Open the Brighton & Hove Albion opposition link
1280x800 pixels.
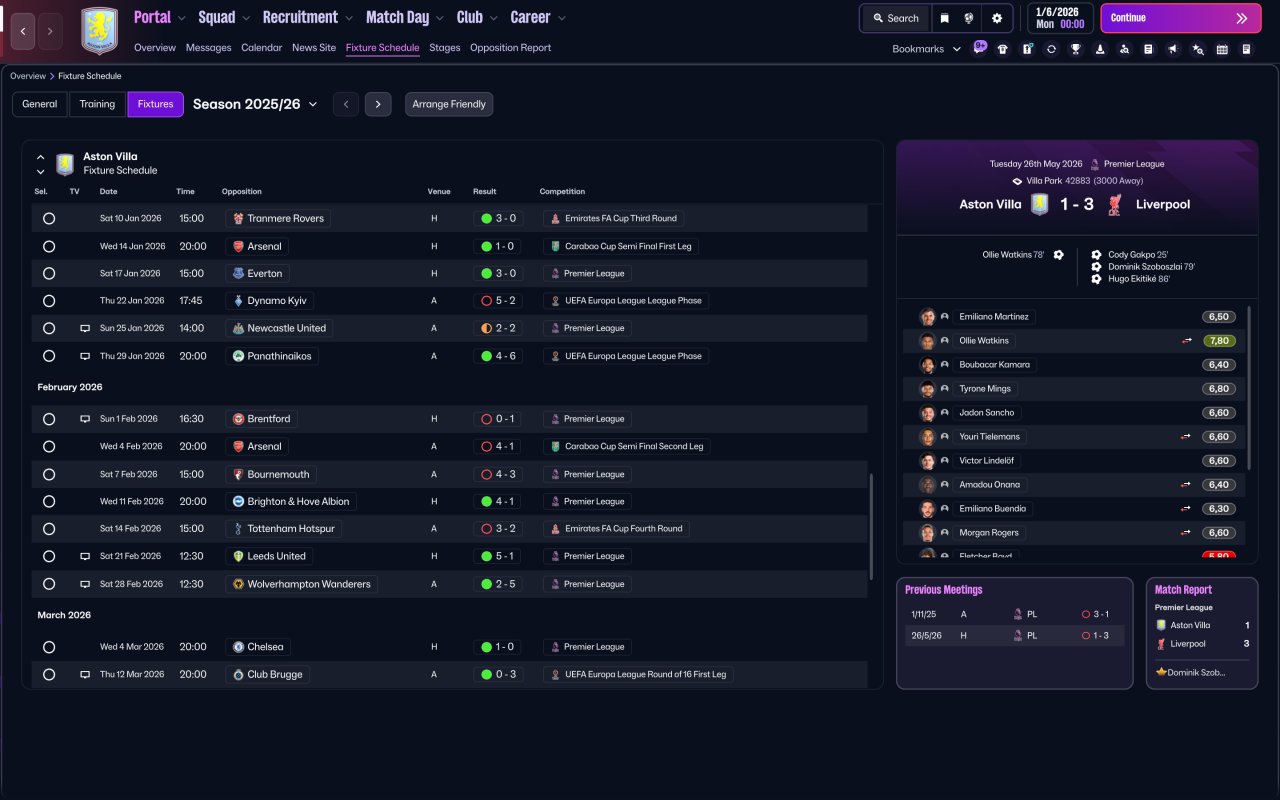[x=291, y=501]
